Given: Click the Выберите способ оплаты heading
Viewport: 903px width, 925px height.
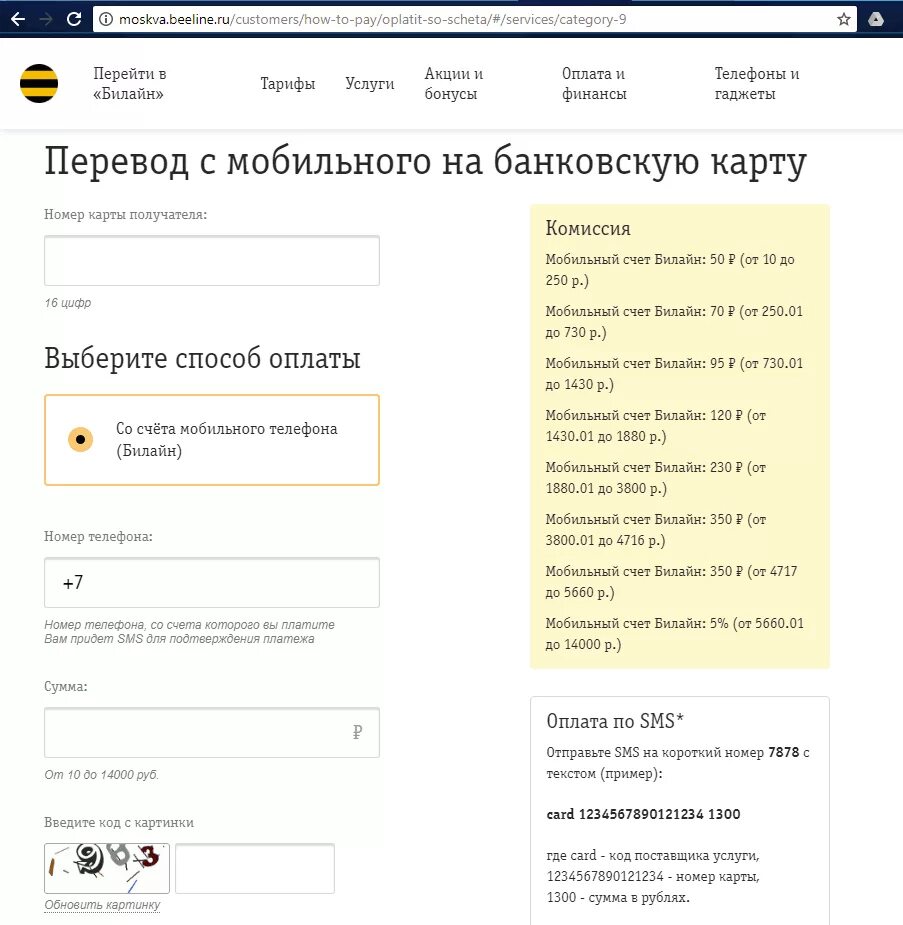Looking at the screenshot, I should [202, 359].
